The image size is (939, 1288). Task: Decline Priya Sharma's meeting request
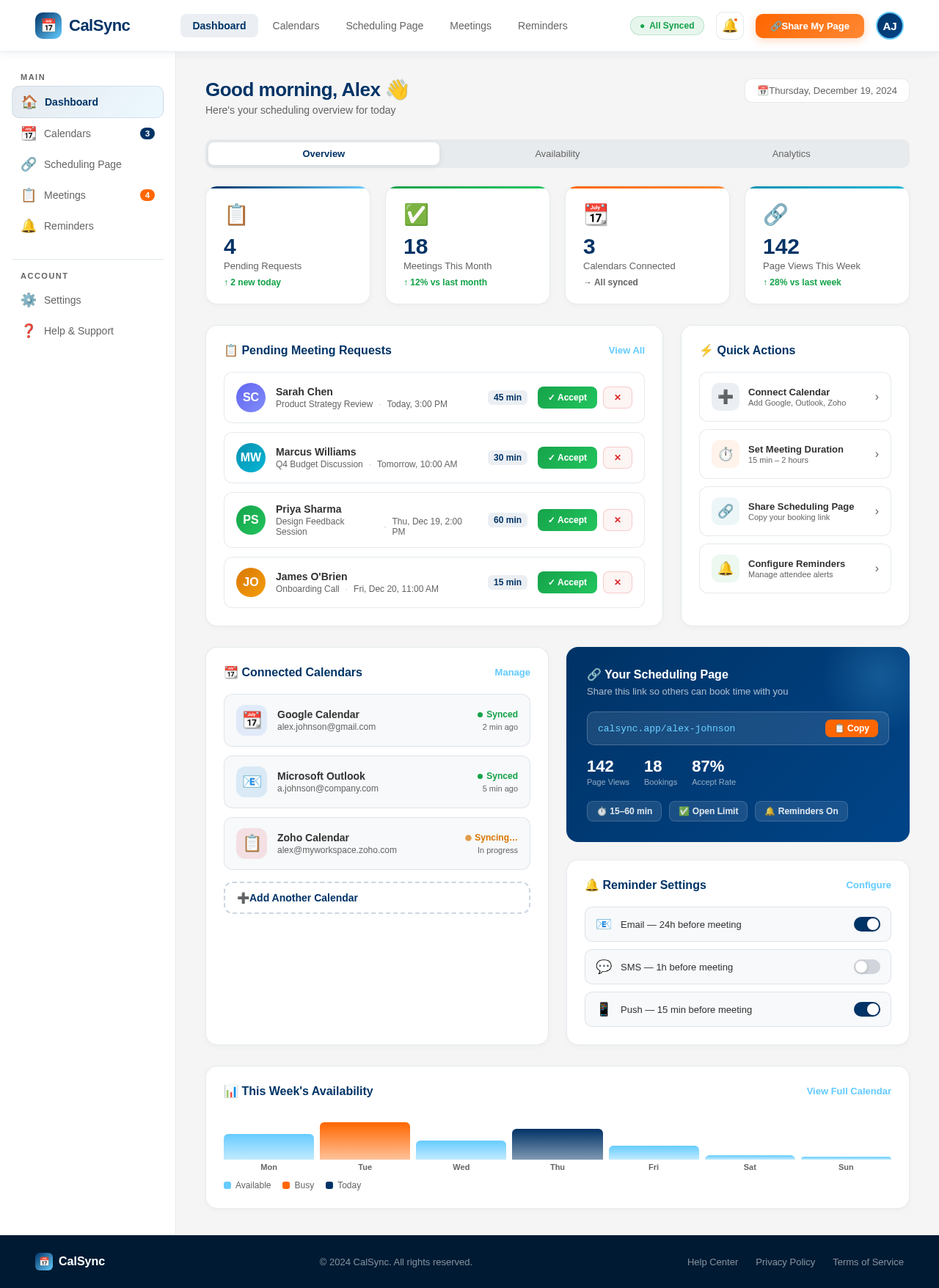pyautogui.click(x=618, y=520)
